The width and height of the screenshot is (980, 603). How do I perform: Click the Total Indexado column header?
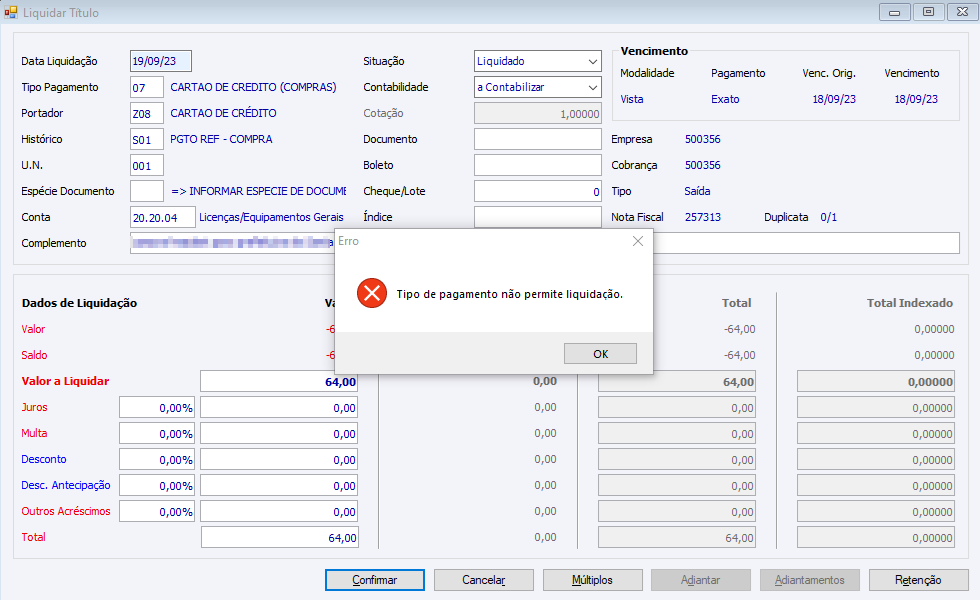[909, 303]
